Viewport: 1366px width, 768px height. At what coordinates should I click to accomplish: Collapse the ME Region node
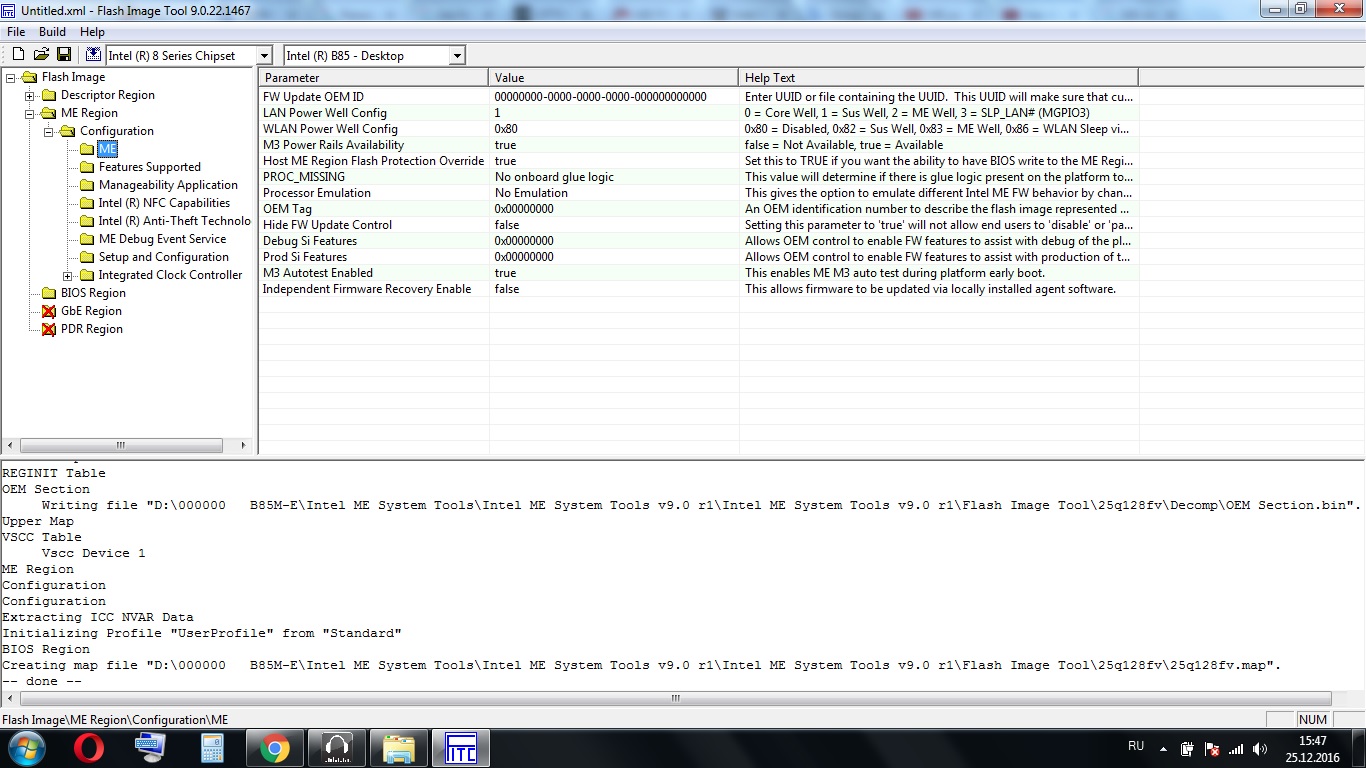(30, 113)
